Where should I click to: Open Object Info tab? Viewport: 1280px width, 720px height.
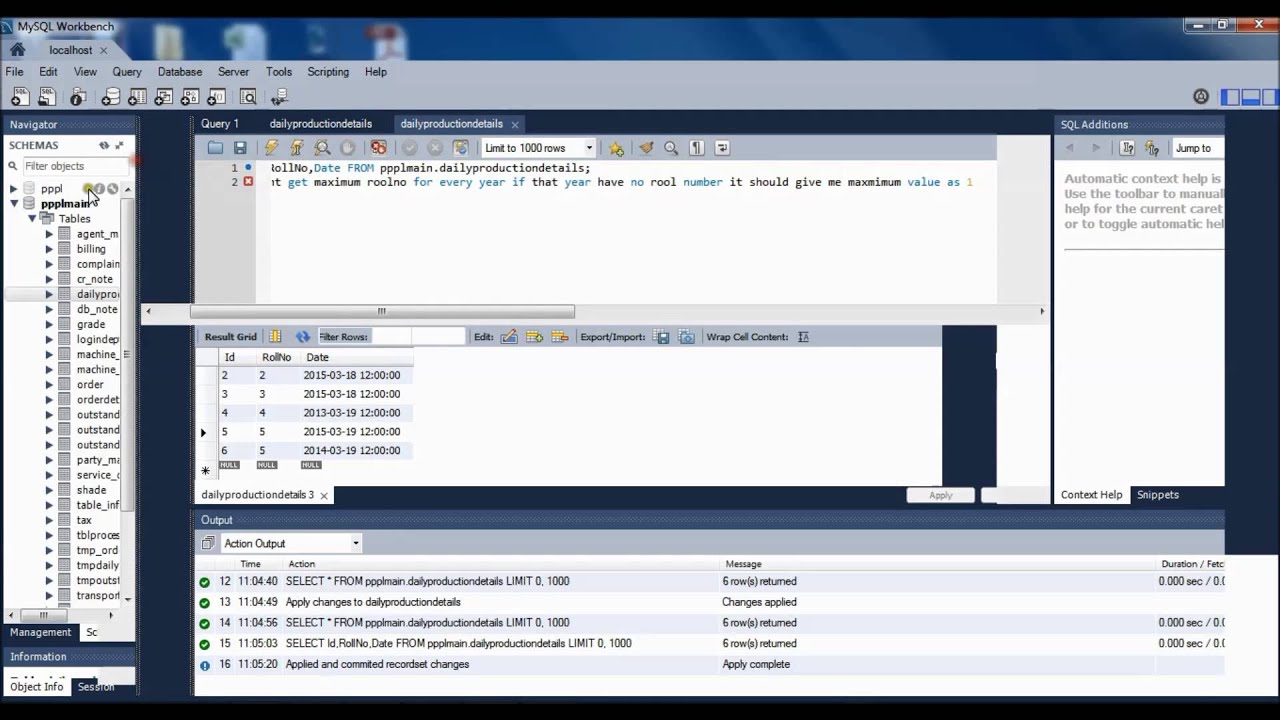tap(37, 687)
